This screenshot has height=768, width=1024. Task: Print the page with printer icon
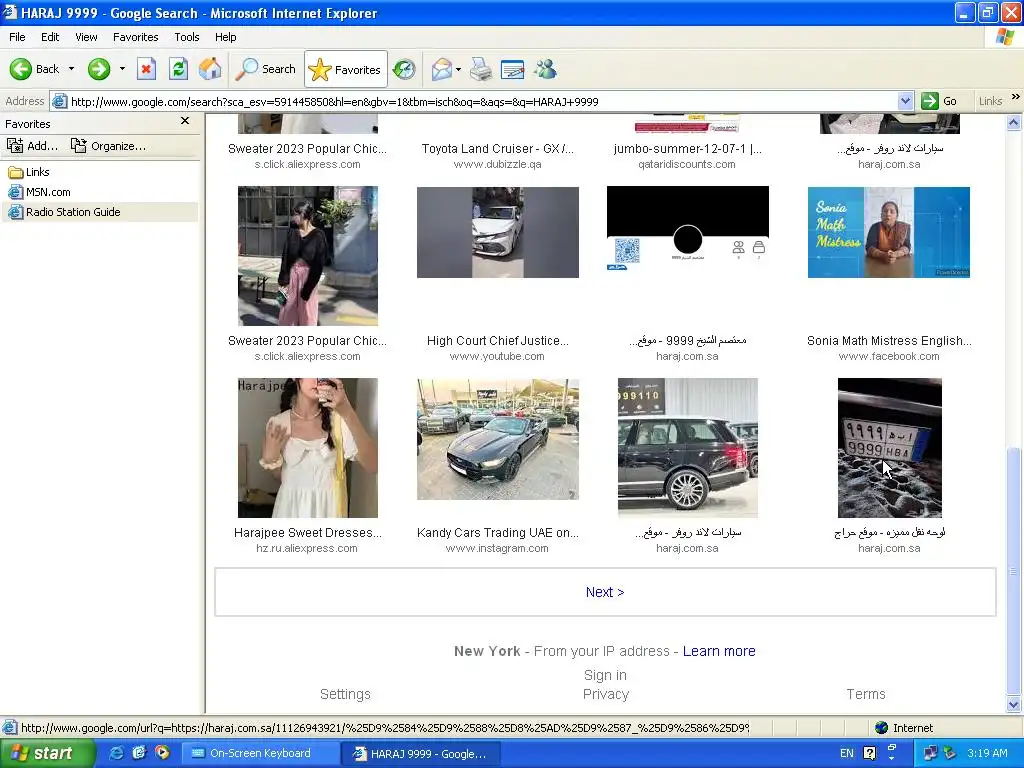481,69
